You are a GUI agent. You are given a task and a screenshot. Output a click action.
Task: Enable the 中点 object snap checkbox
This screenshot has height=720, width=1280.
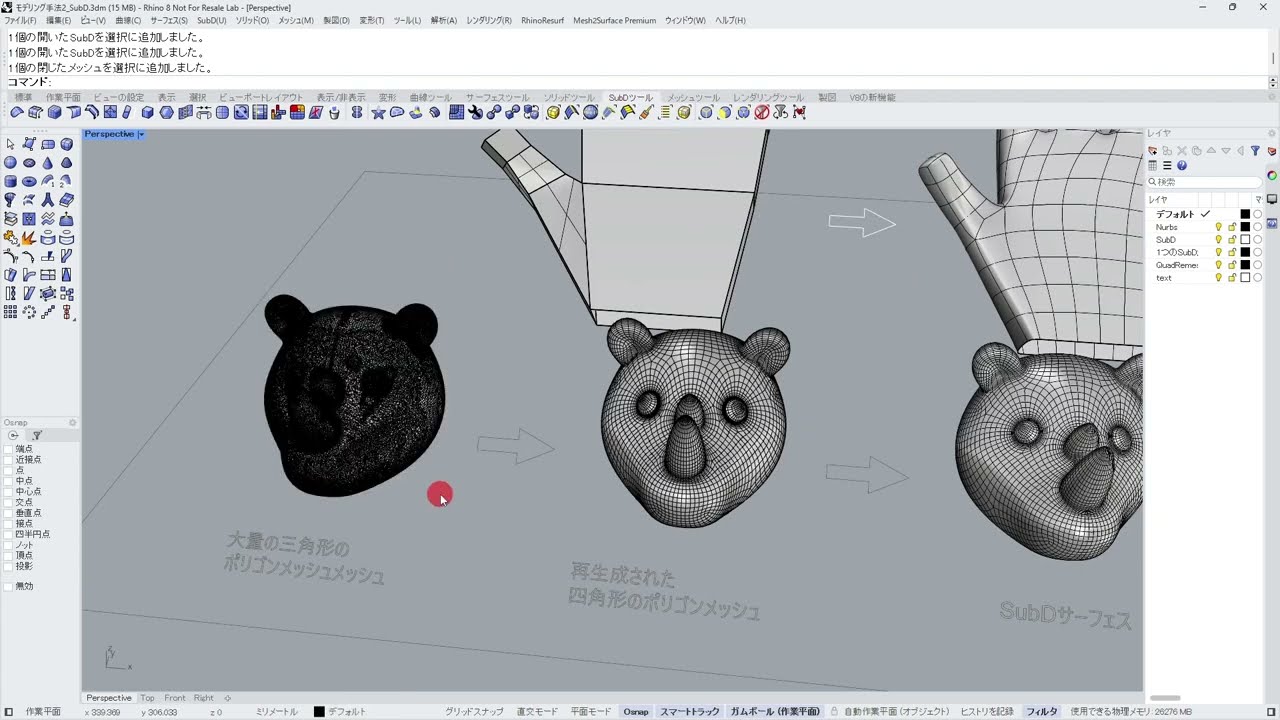pos(9,481)
